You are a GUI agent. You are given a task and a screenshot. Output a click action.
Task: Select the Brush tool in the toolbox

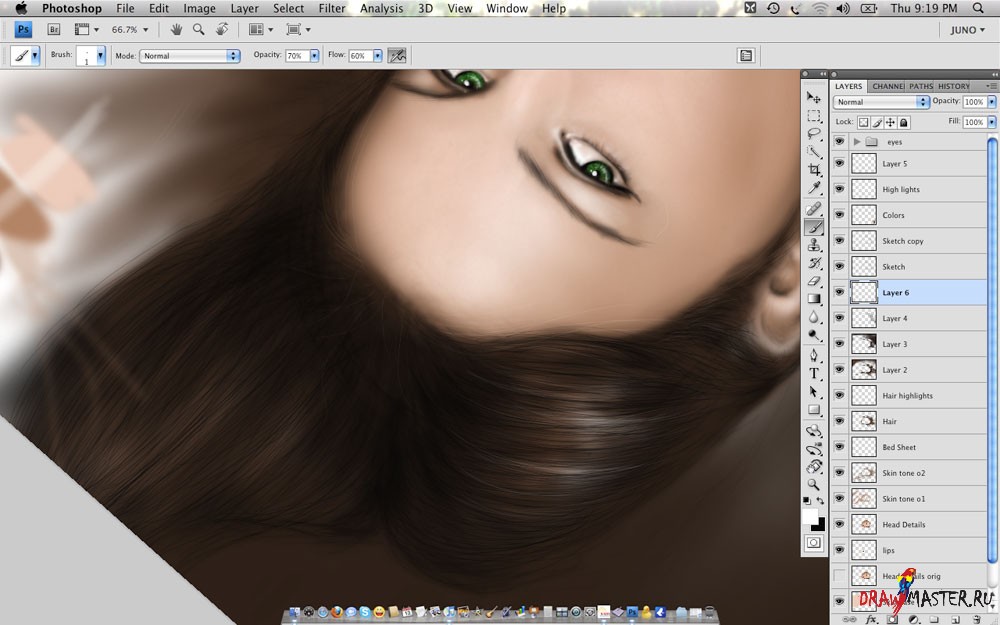[814, 227]
